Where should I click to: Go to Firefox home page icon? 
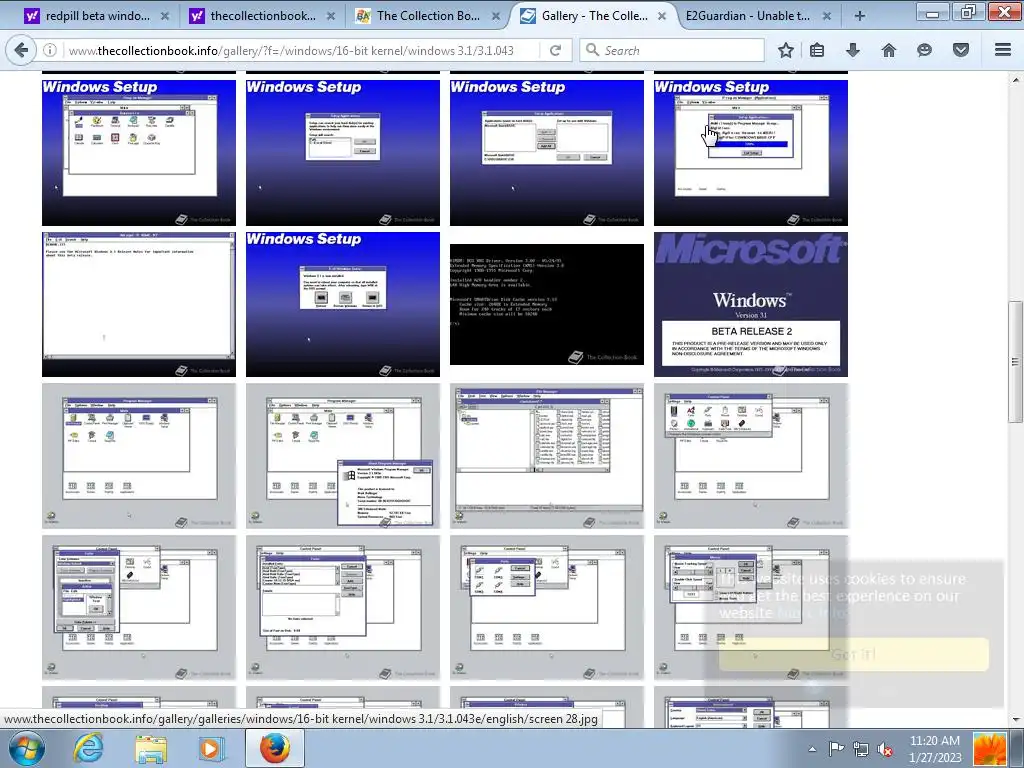point(889,50)
